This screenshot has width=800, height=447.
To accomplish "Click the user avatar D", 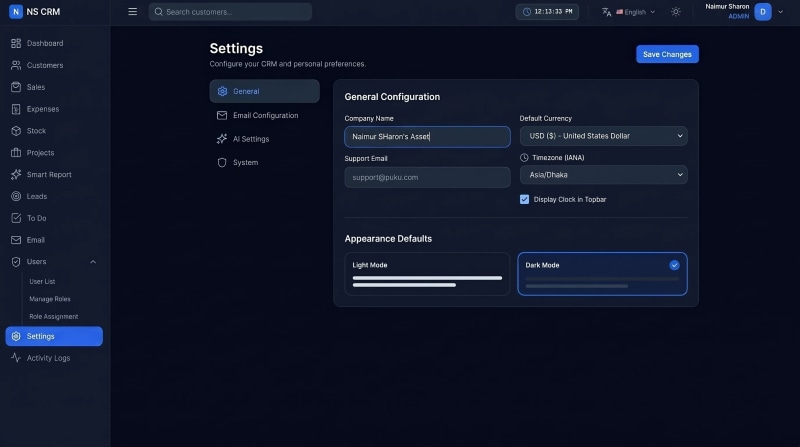I will 763,12.
